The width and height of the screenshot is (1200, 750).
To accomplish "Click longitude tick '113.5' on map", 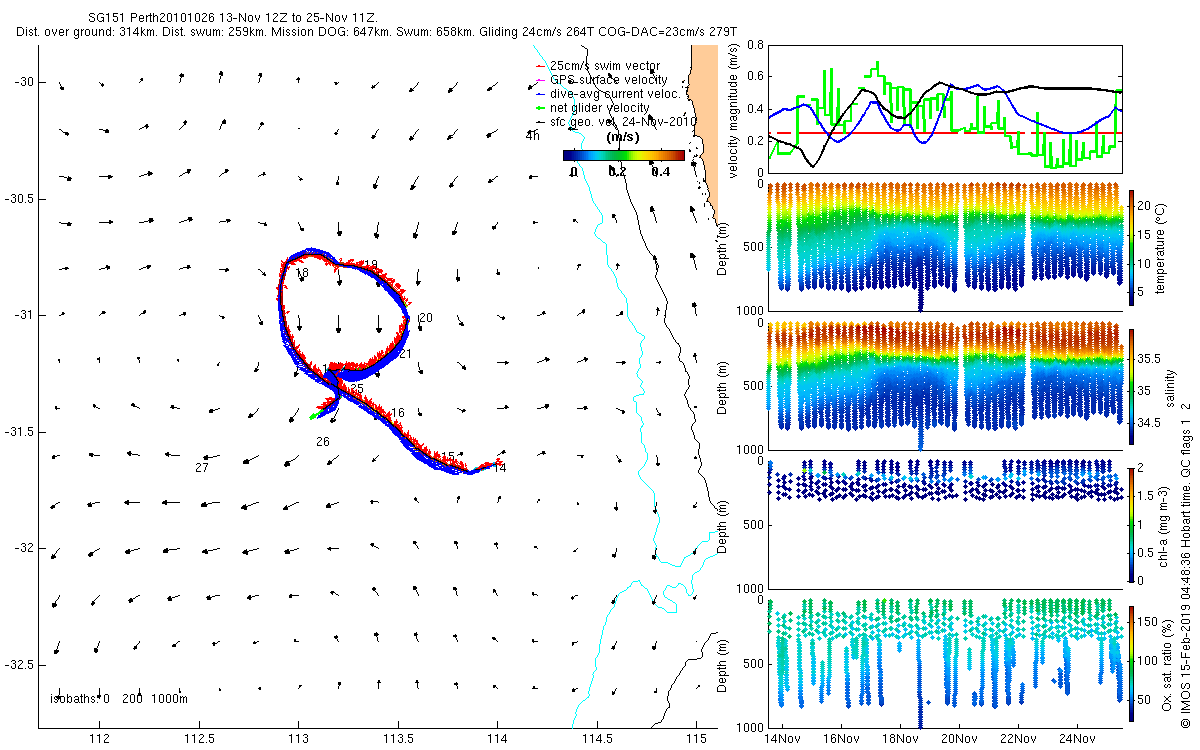I will click(x=398, y=739).
